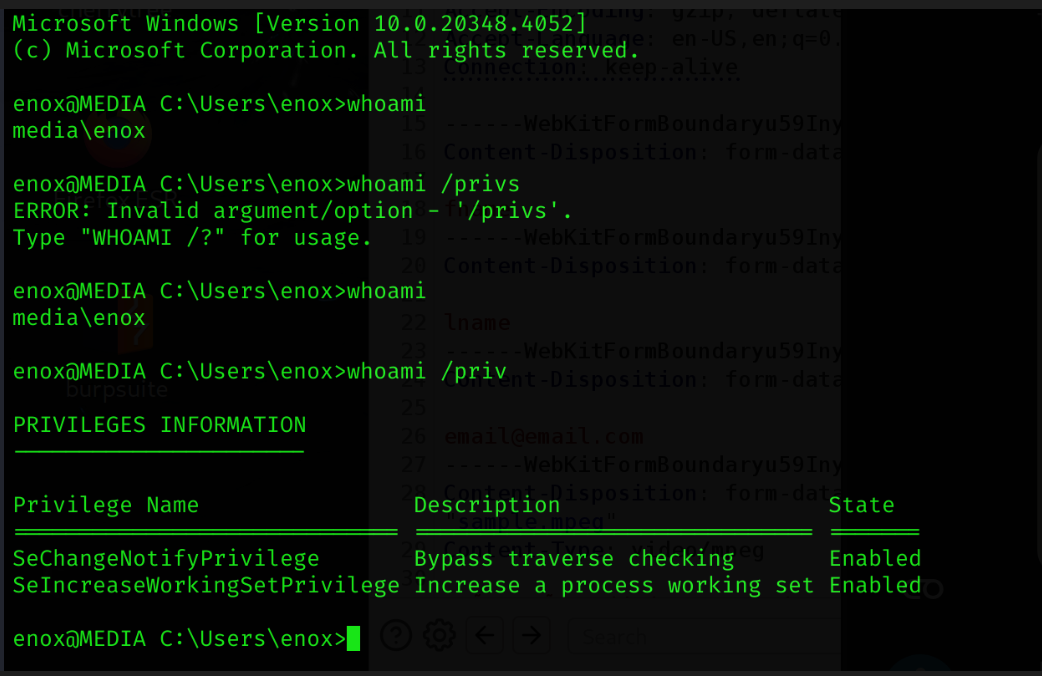The height and width of the screenshot is (676, 1042).
Task: Click the WebKitFormBoundary text on line 27
Action: [643, 465]
